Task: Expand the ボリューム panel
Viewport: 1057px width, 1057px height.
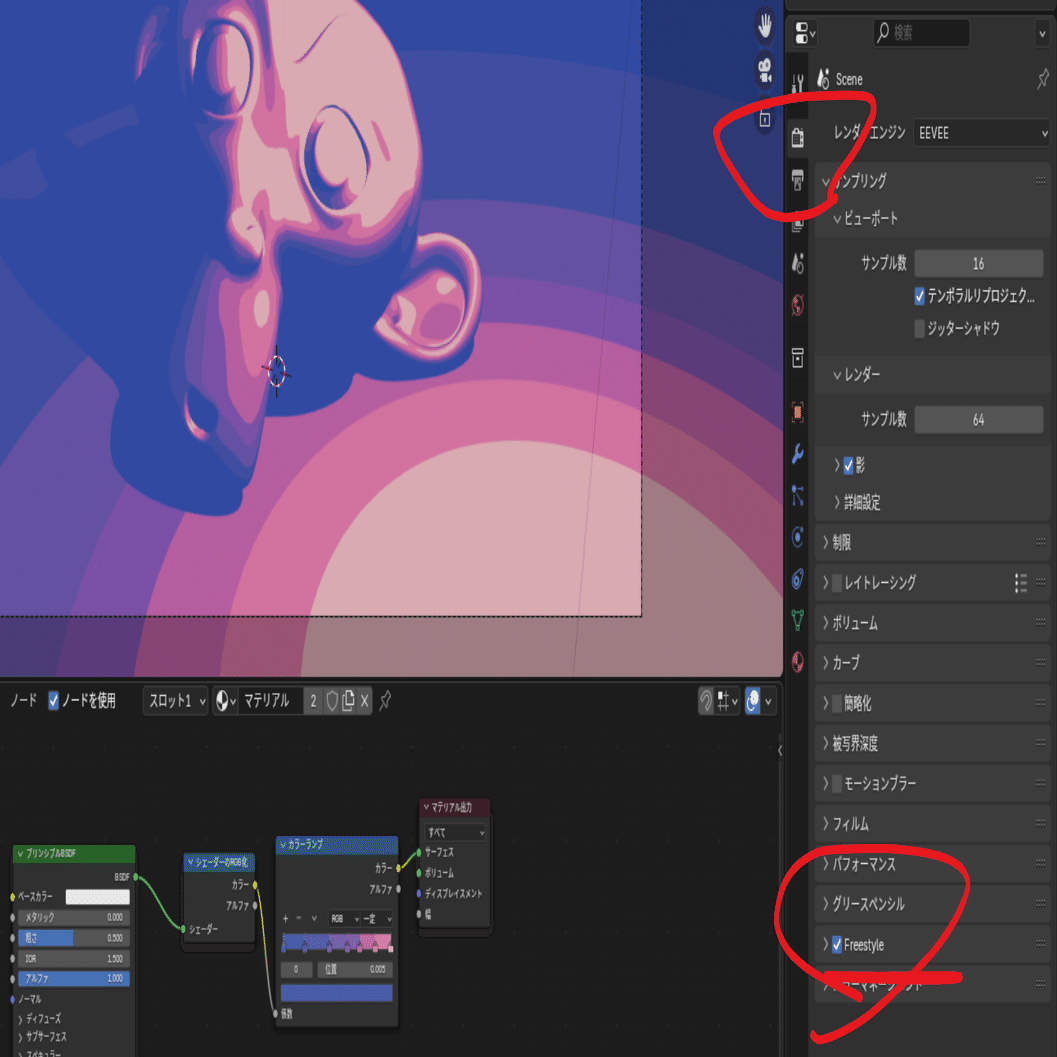Action: (x=933, y=623)
